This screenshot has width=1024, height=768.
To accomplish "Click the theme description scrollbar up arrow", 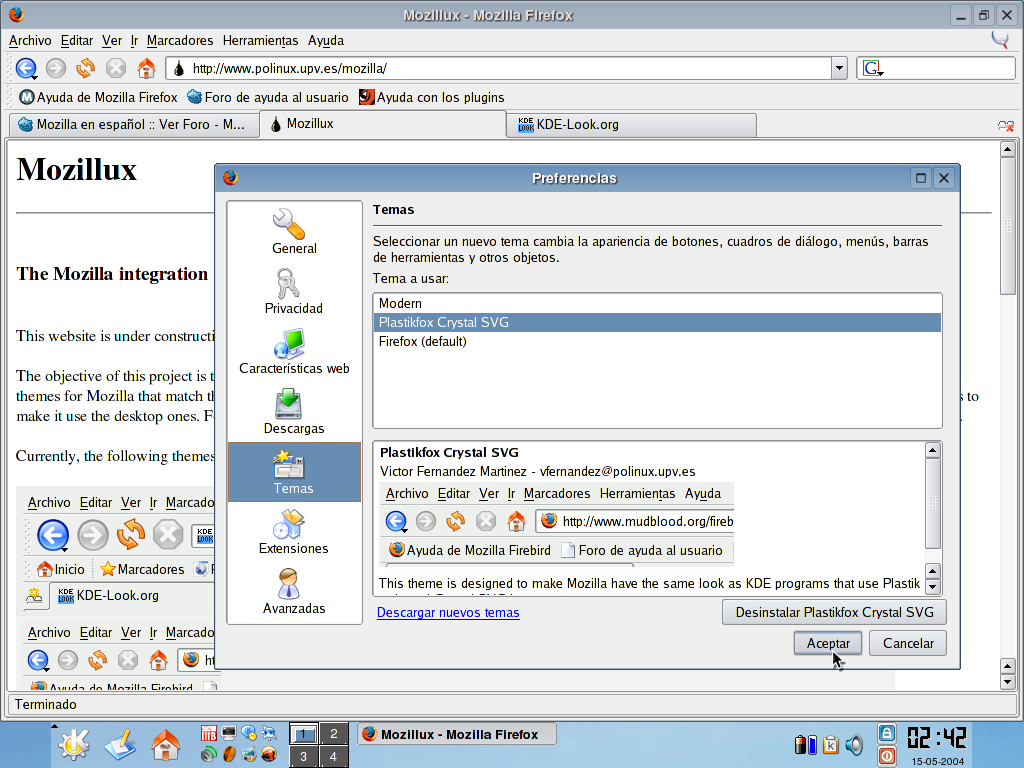I will [x=933, y=450].
